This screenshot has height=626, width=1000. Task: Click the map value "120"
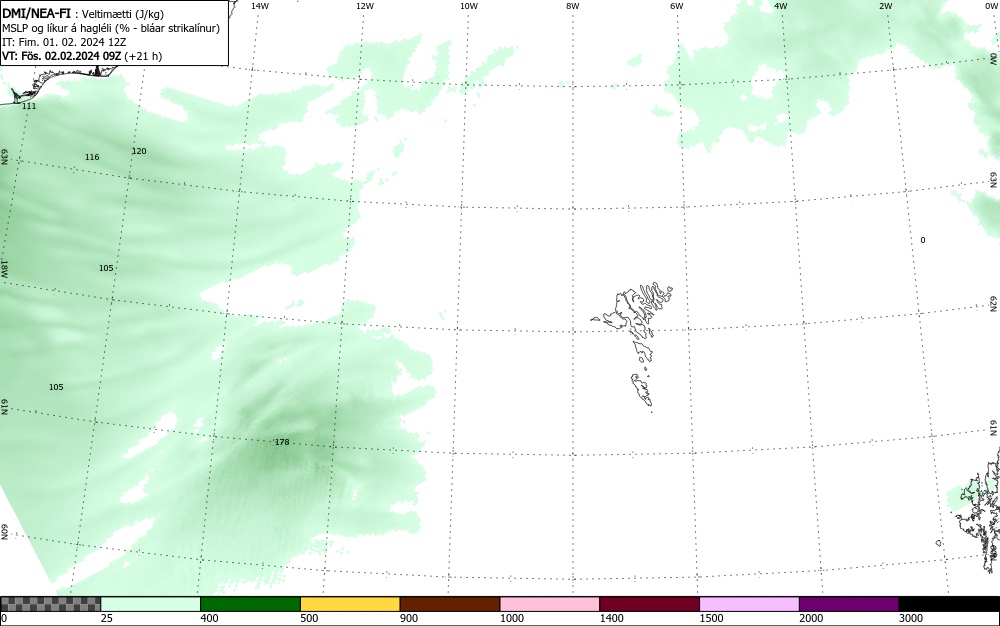coord(139,152)
